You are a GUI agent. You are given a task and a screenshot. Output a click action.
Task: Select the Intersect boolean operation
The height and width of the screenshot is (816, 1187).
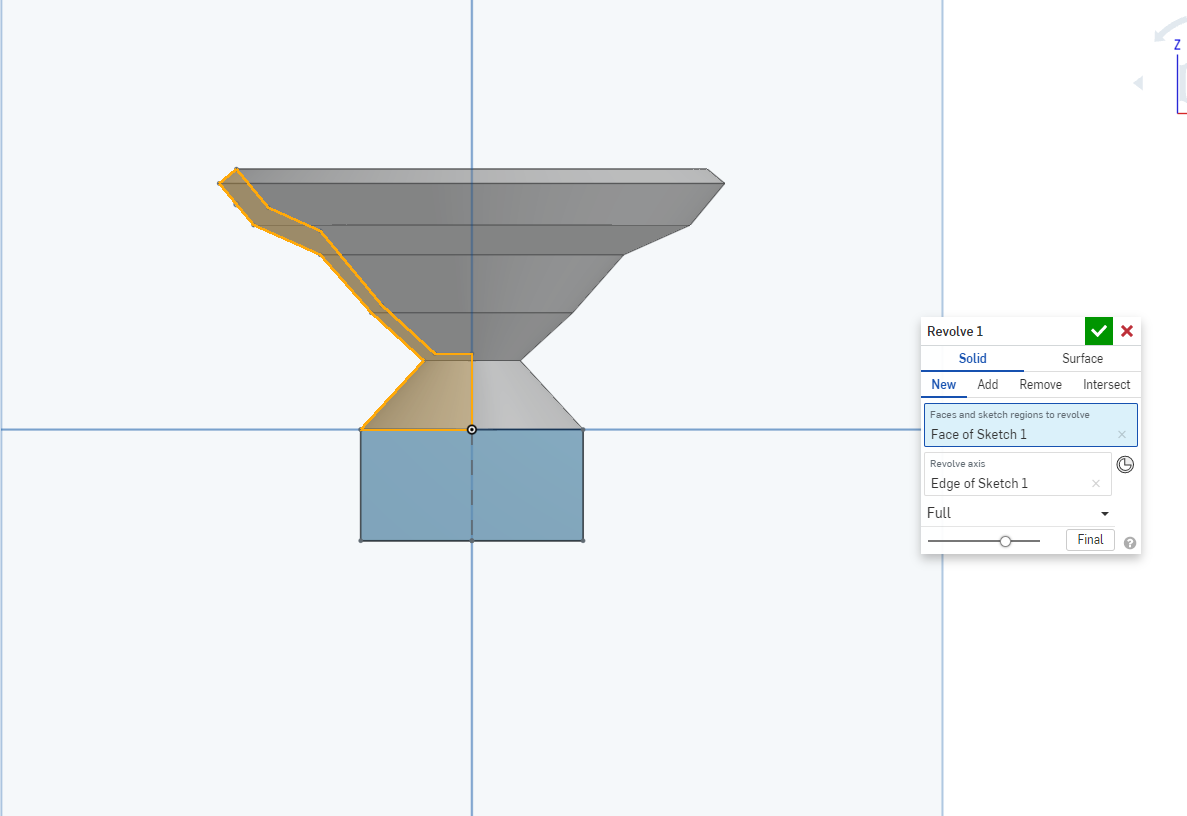point(1106,384)
